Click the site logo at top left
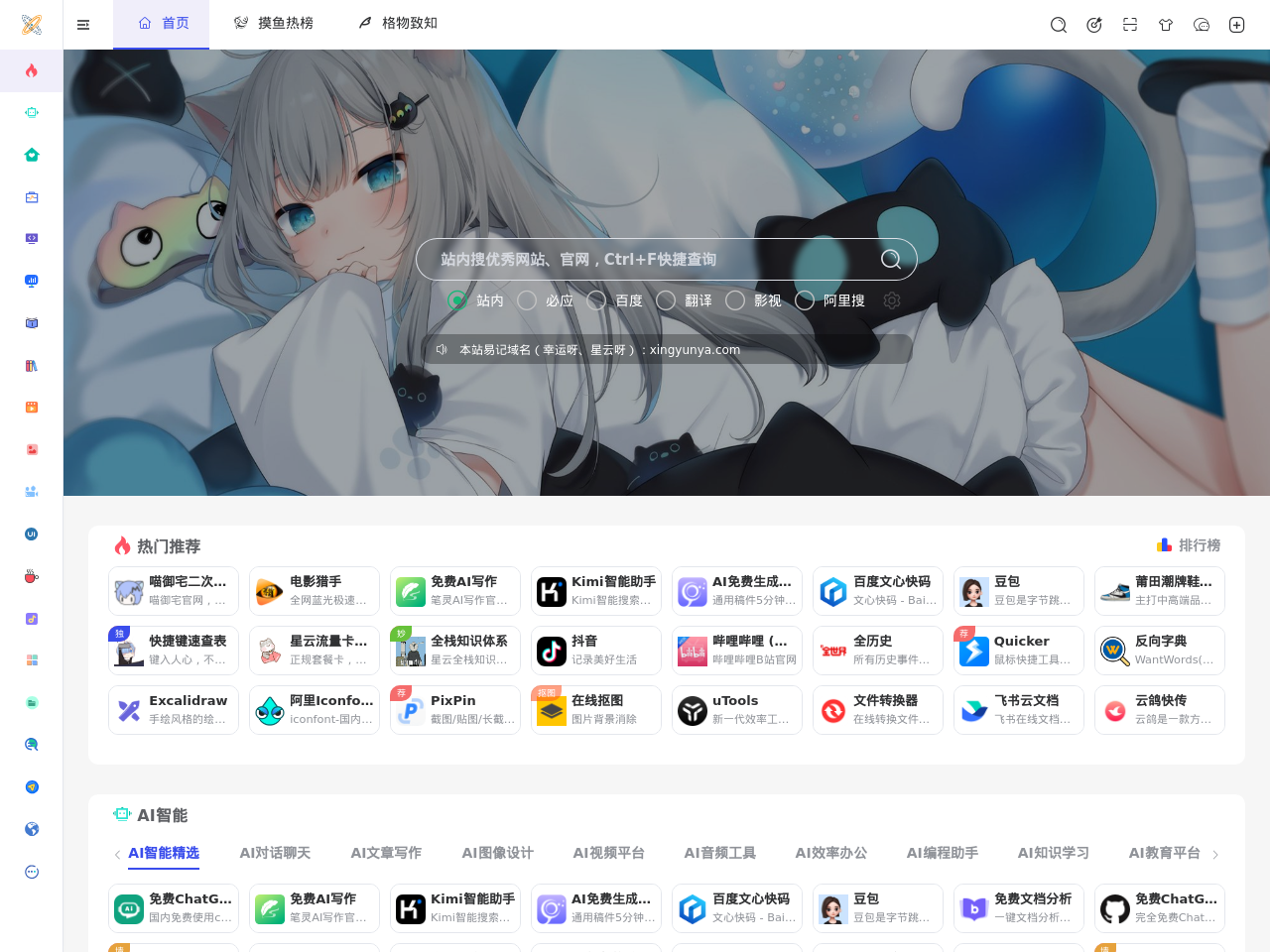Screen dimensions: 1270x952 point(32,25)
